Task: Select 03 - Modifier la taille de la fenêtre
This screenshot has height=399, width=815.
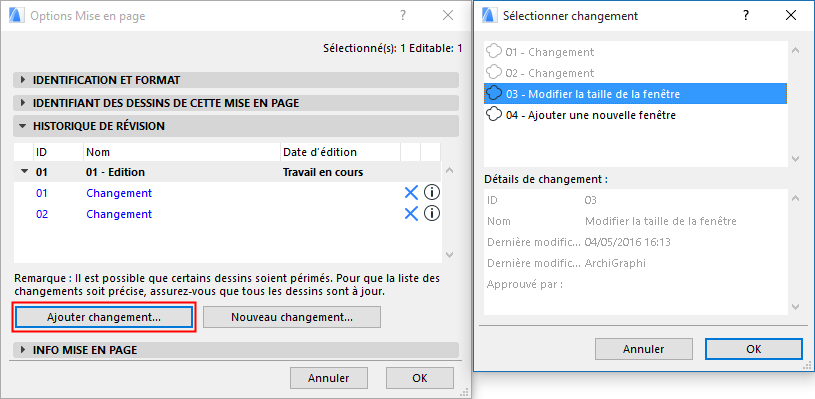Action: pos(635,94)
